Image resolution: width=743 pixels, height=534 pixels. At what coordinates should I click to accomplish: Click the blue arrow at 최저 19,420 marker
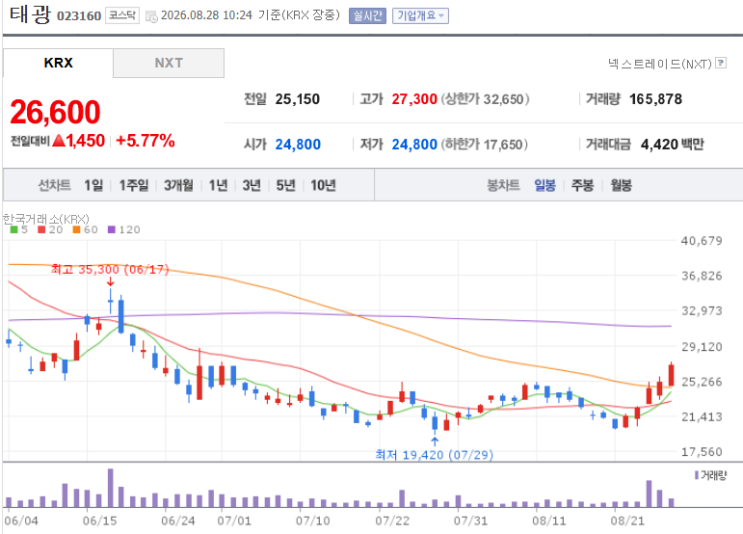tap(435, 441)
